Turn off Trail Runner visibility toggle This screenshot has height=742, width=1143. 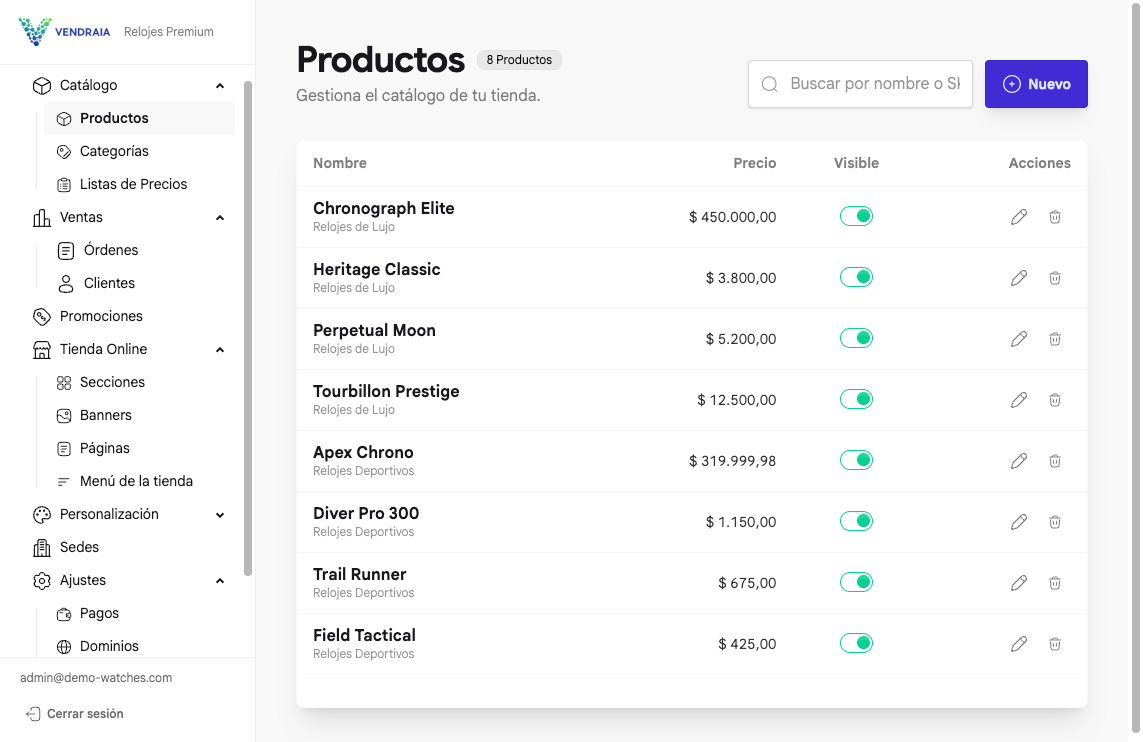tap(856, 582)
